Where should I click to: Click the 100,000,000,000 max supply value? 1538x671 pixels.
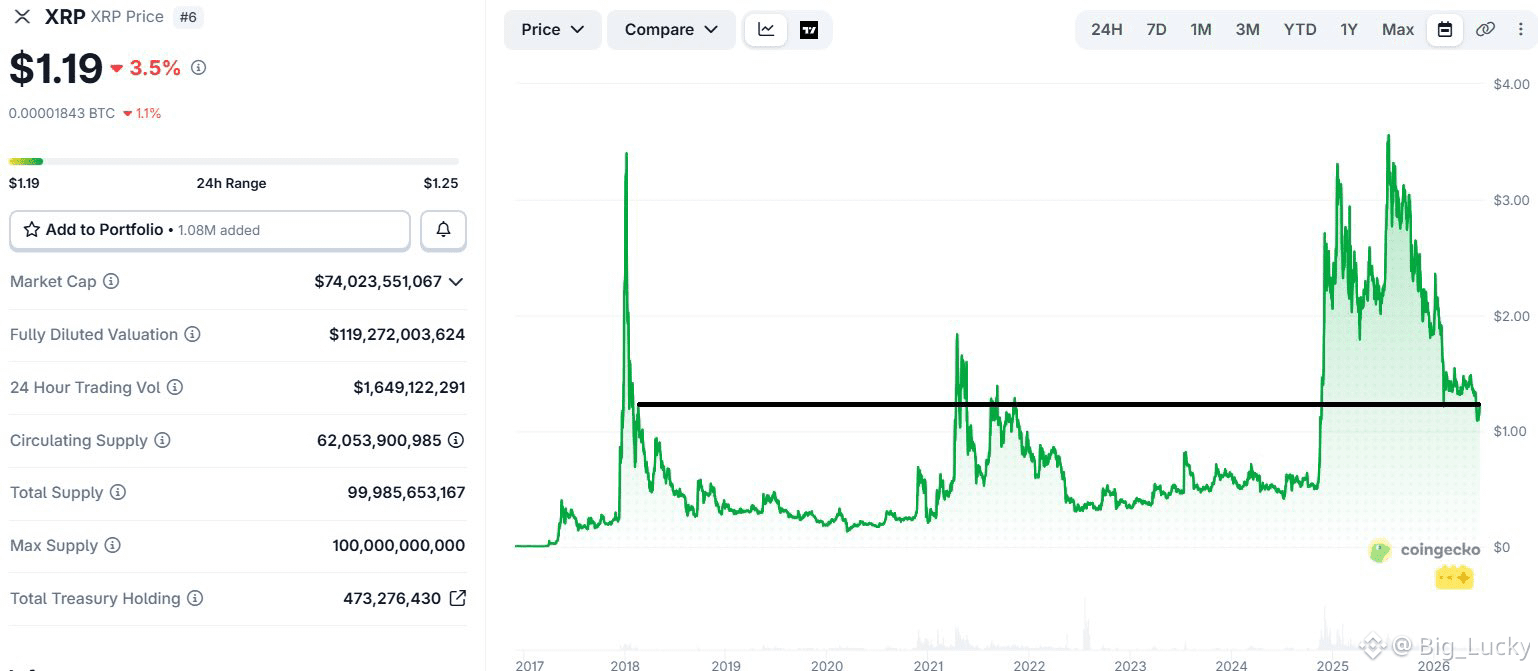pyautogui.click(x=399, y=545)
